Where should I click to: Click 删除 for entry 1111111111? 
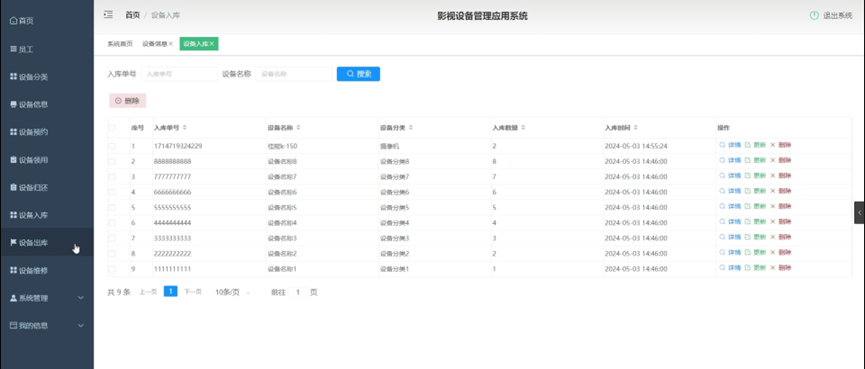pos(781,268)
